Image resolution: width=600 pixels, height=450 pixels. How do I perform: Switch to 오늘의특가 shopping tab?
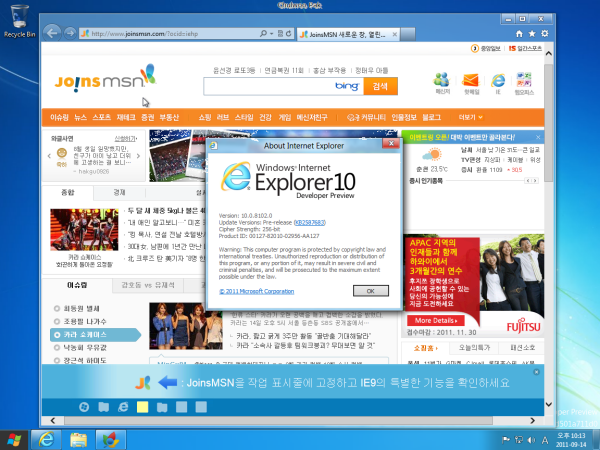point(474,347)
